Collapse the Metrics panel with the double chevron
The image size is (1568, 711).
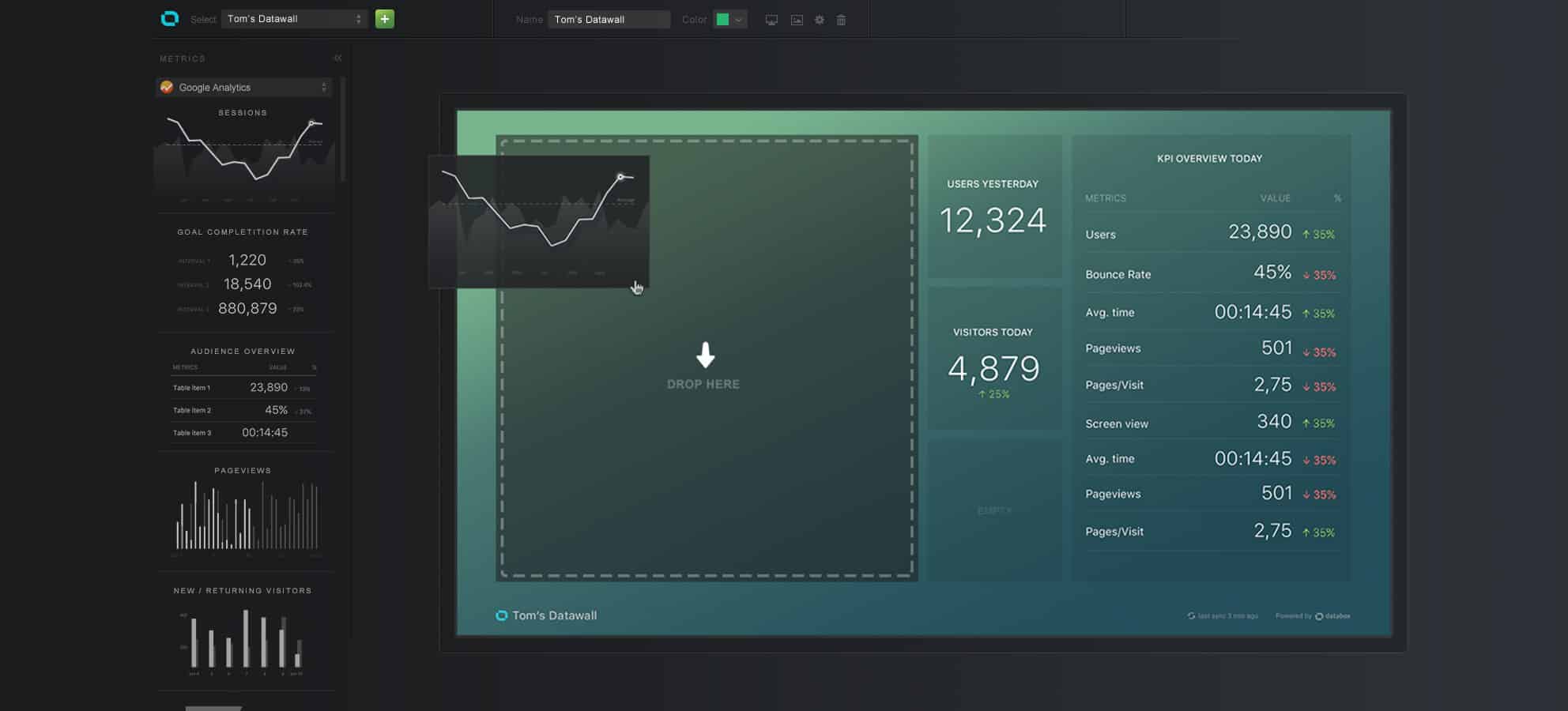(x=337, y=58)
